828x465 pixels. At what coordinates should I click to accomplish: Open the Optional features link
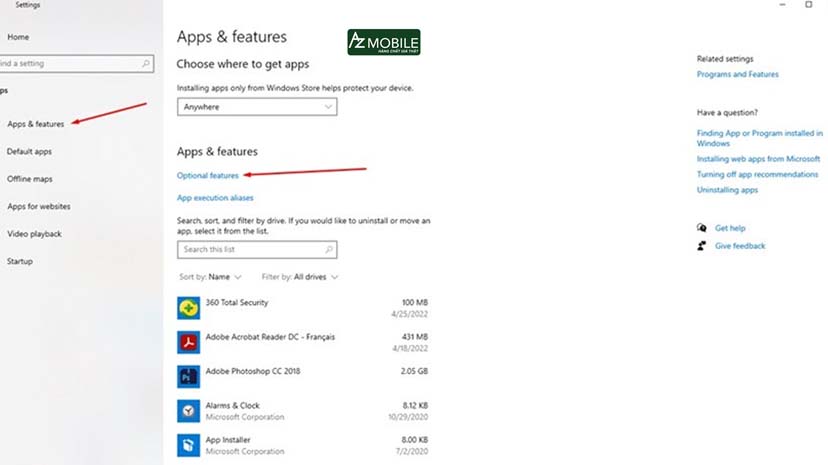pyautogui.click(x=208, y=176)
